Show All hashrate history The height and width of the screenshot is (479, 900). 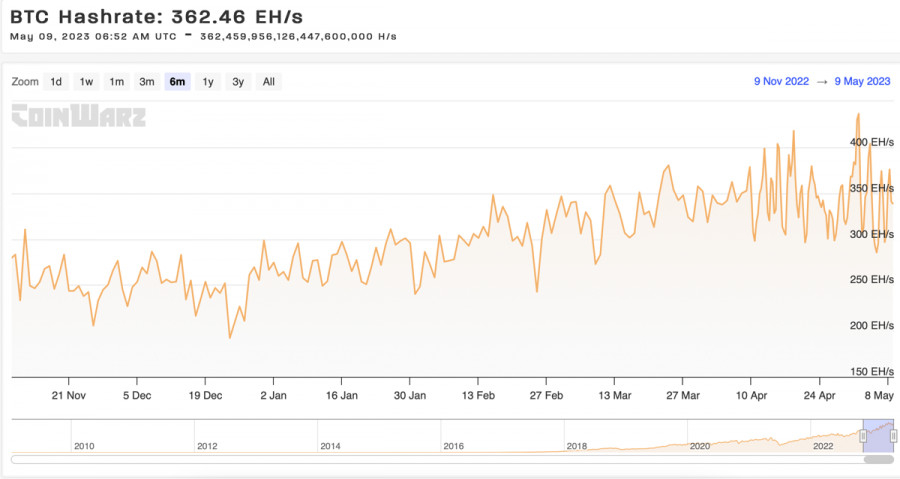pos(269,81)
